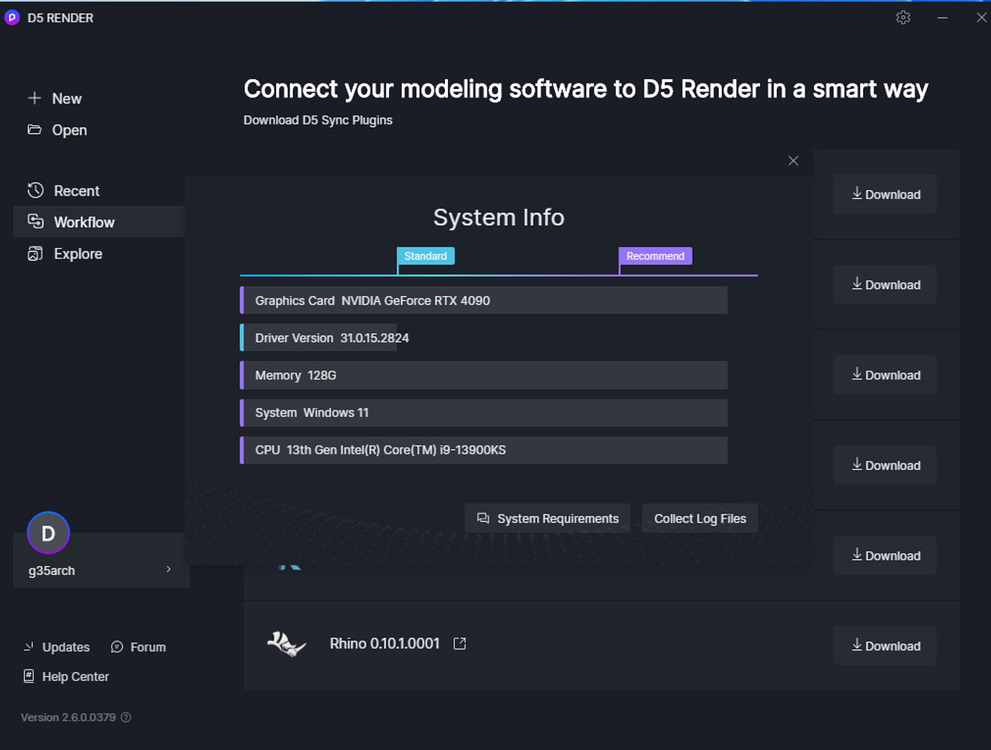
Task: Click the Rhino 0.10.1.0001 label
Action: (x=384, y=643)
